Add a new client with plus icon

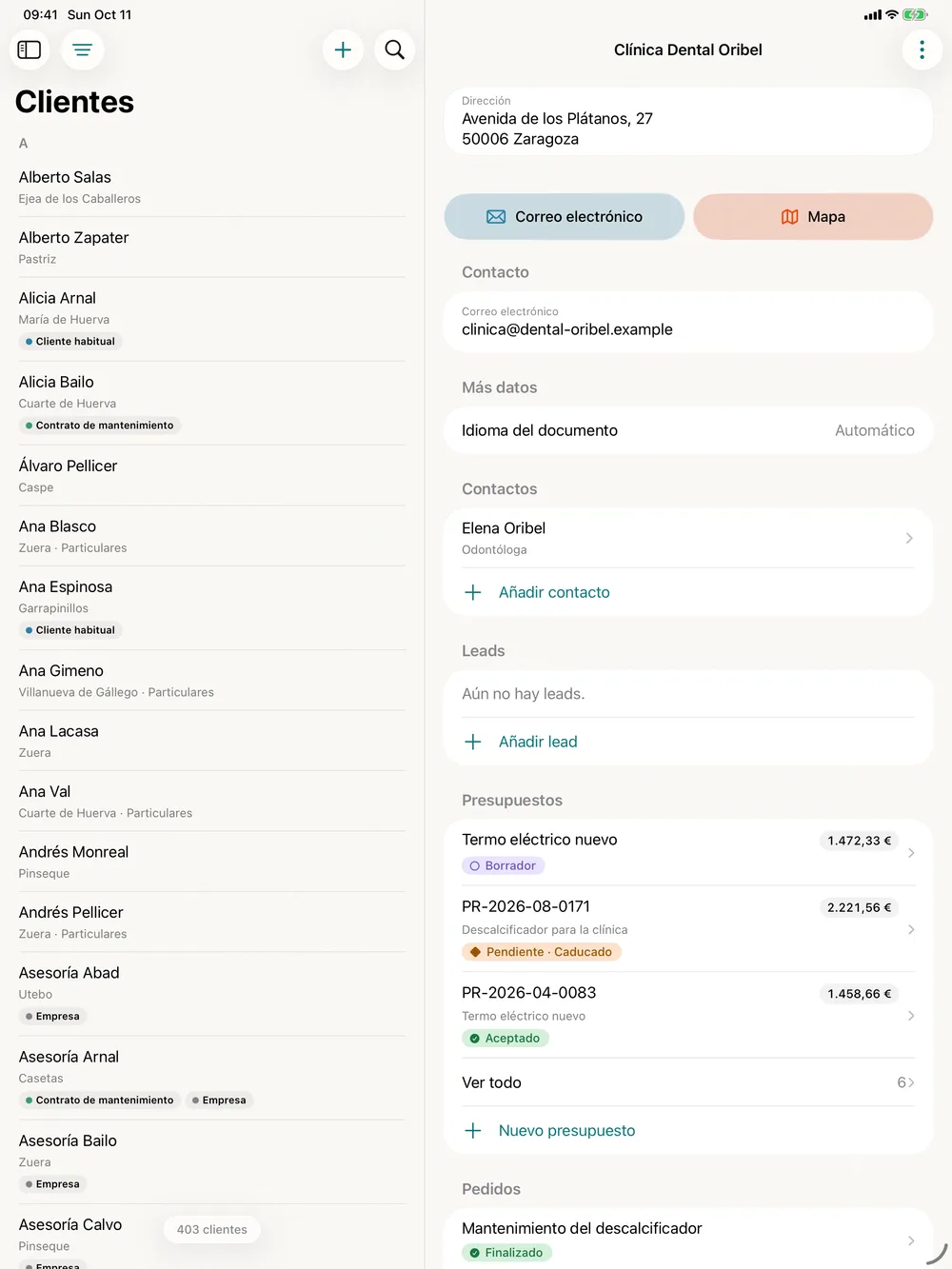point(344,50)
